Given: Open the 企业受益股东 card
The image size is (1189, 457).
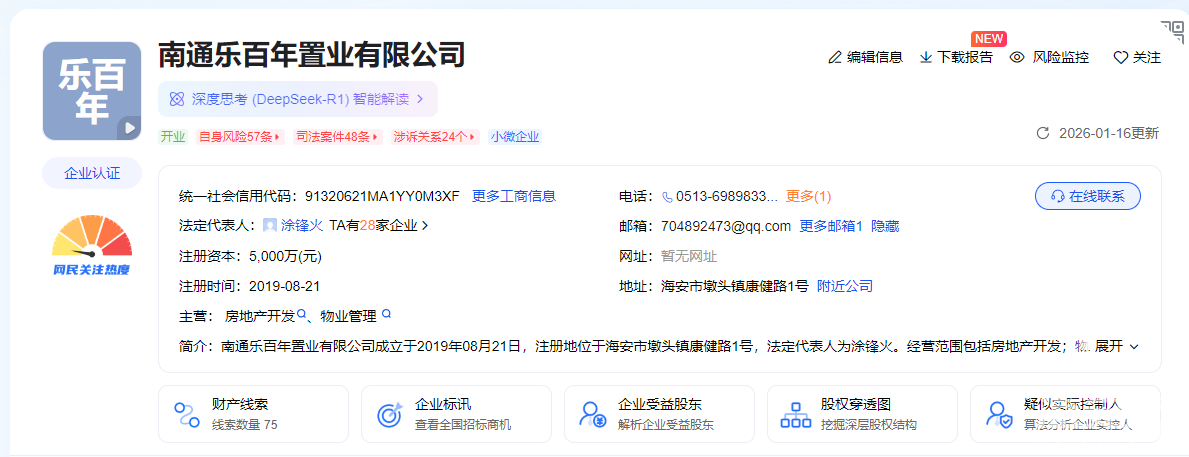Looking at the screenshot, I should (x=660, y=414).
